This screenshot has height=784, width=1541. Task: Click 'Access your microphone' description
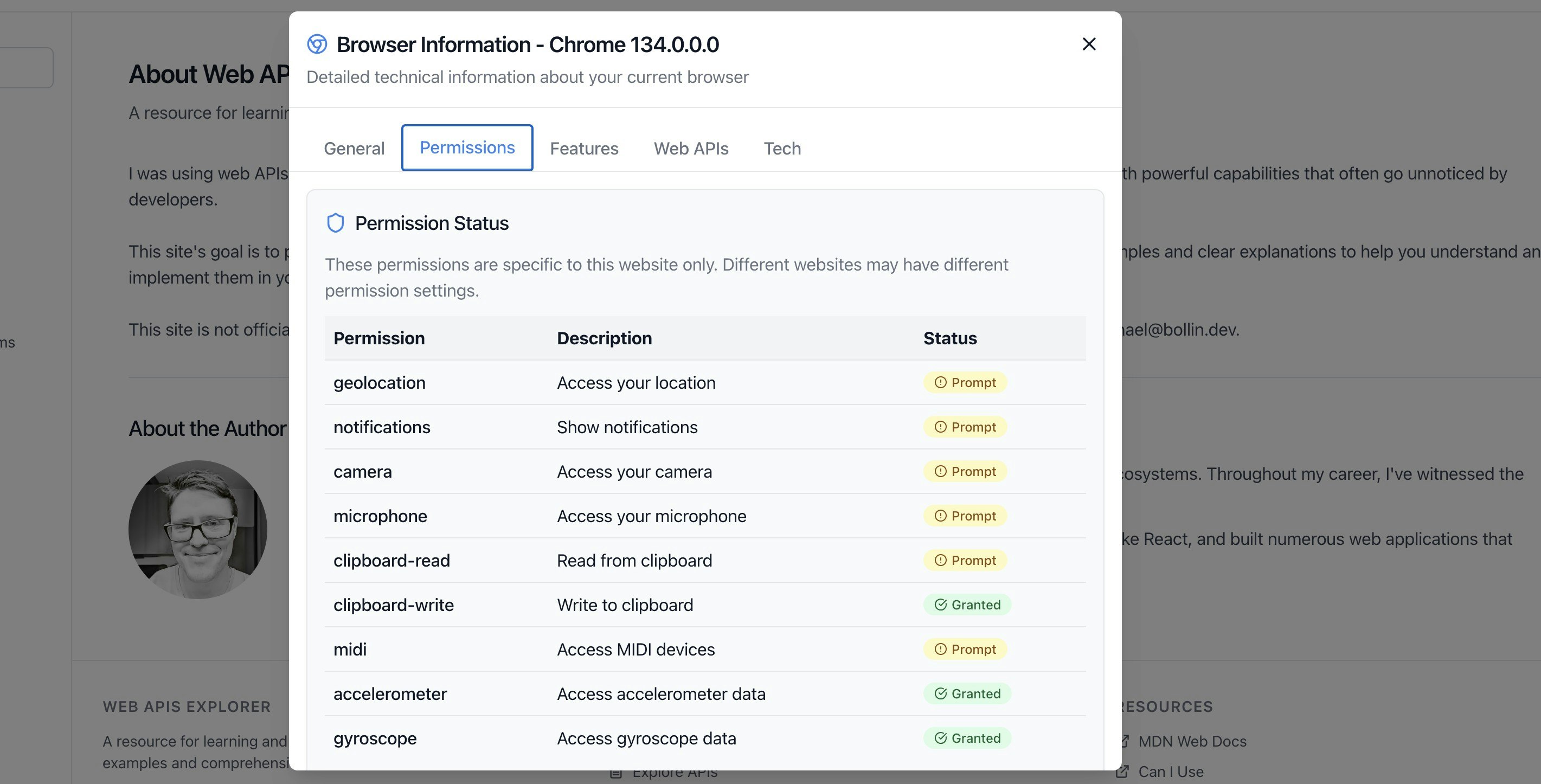pyautogui.click(x=651, y=516)
